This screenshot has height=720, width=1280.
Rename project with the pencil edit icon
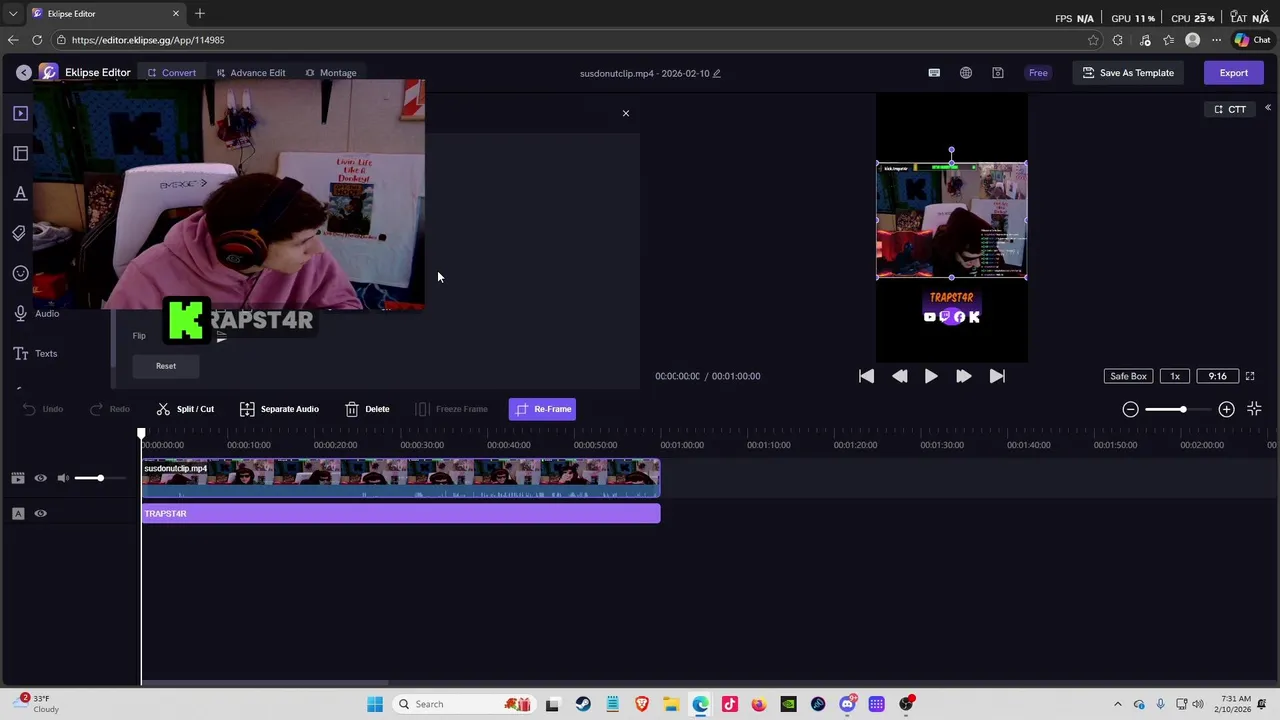716,73
